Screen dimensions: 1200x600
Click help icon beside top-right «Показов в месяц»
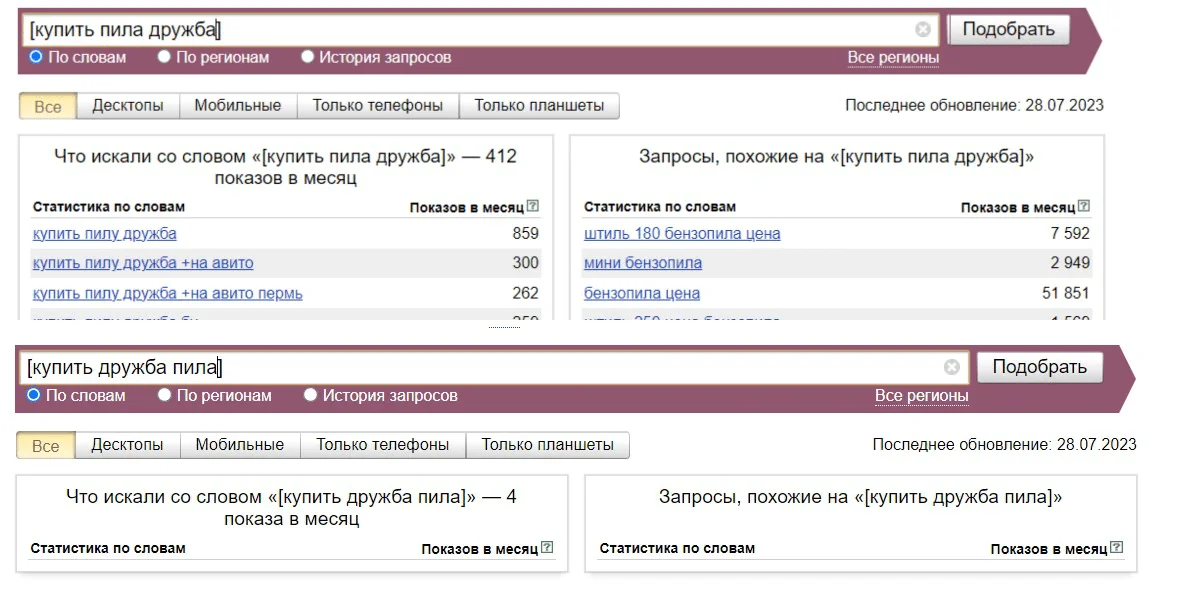(1084, 207)
